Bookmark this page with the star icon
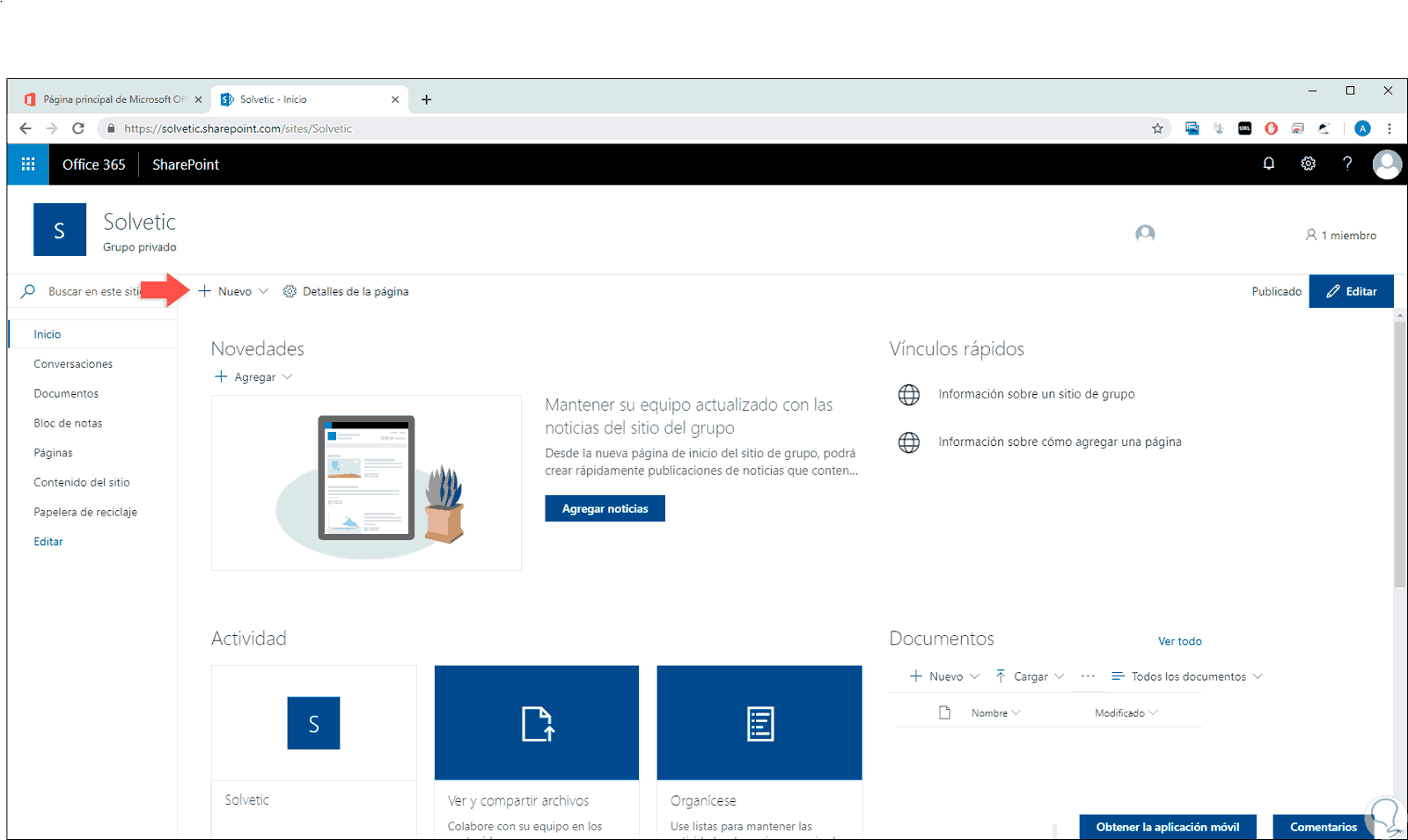This screenshot has height=840, width=1408. (x=1157, y=128)
